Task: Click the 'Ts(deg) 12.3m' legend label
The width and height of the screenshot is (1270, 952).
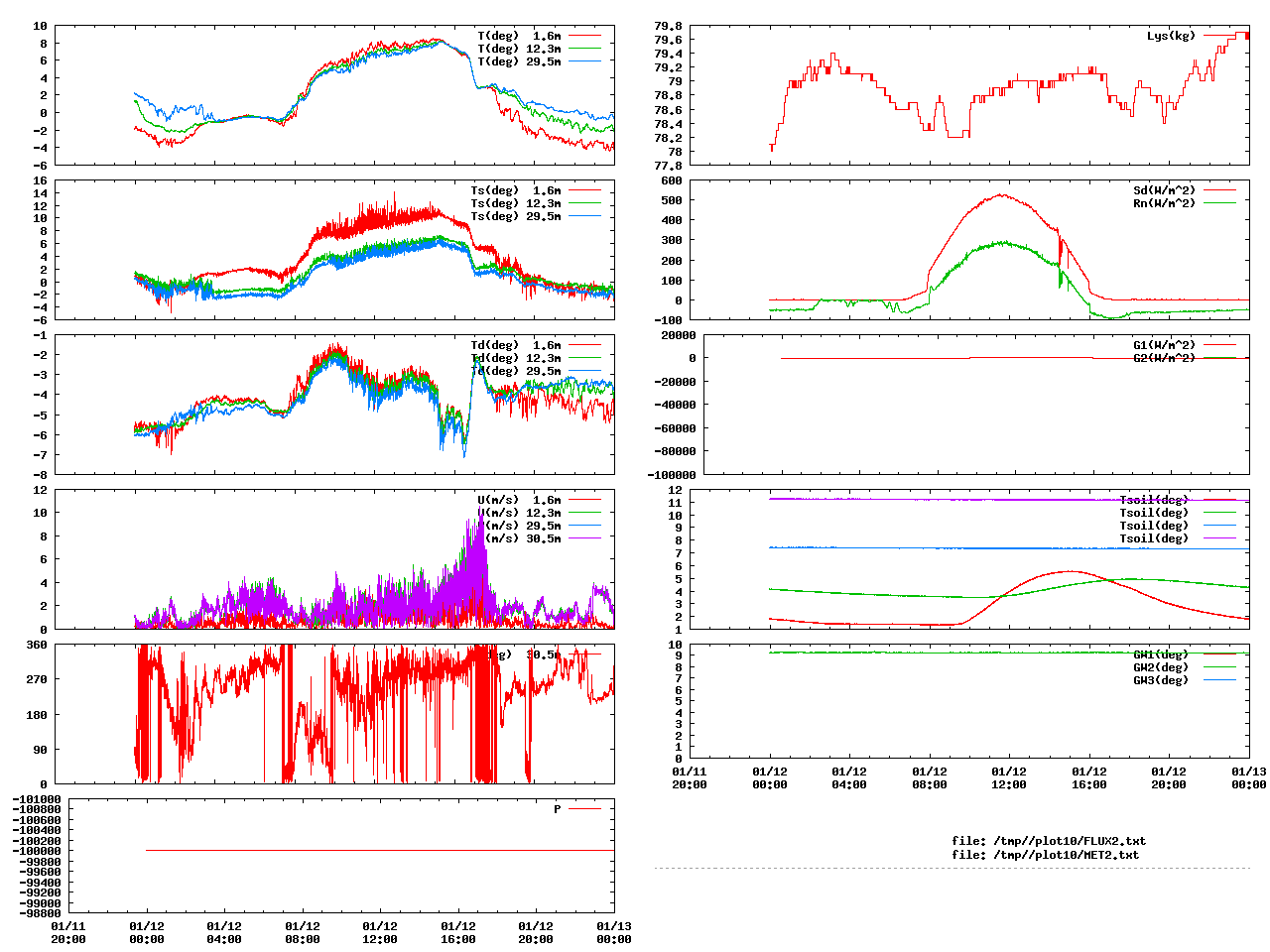Action: [516, 203]
